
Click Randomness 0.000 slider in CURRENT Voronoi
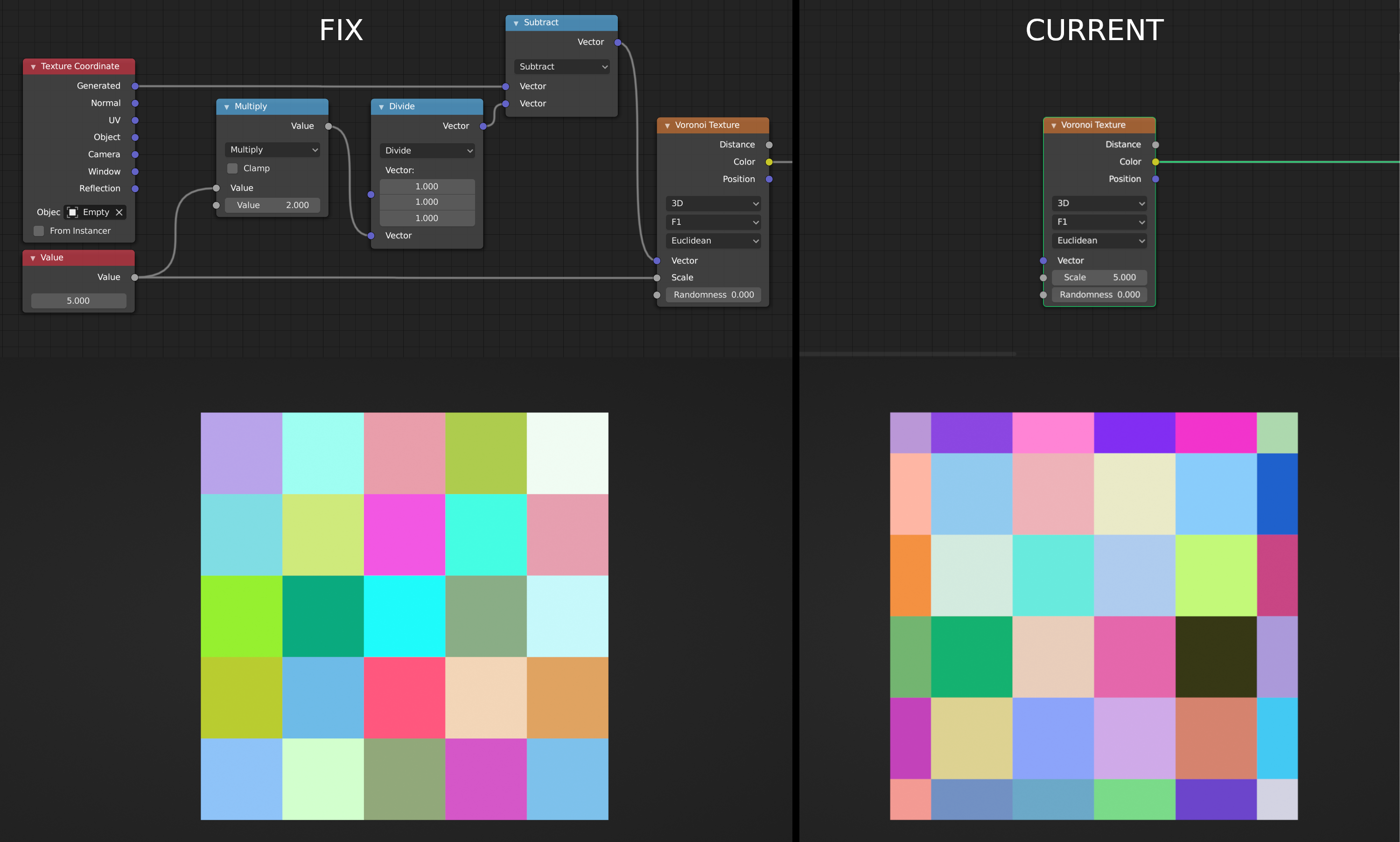(1099, 295)
